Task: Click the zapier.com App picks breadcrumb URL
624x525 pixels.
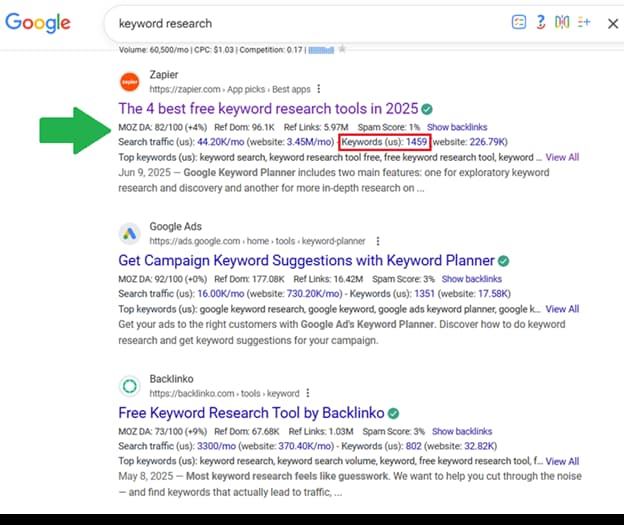Action: (230, 89)
